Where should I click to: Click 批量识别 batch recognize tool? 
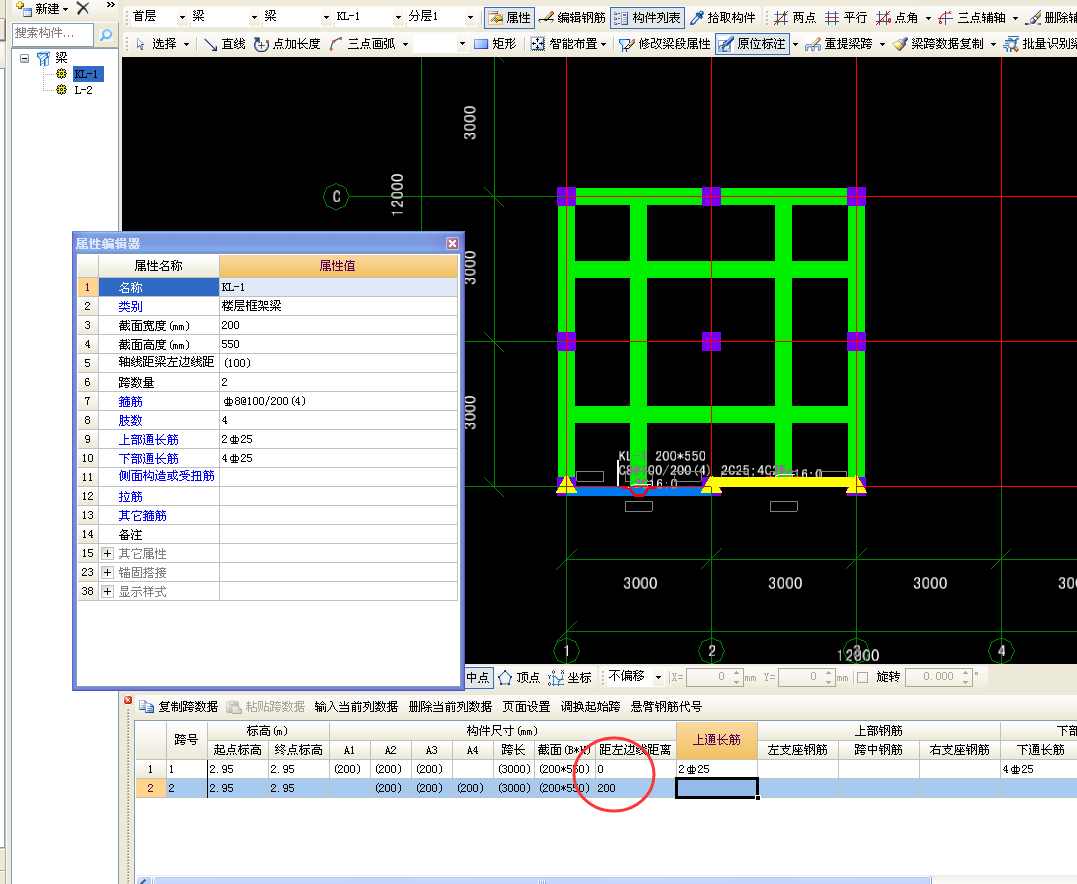point(1040,44)
